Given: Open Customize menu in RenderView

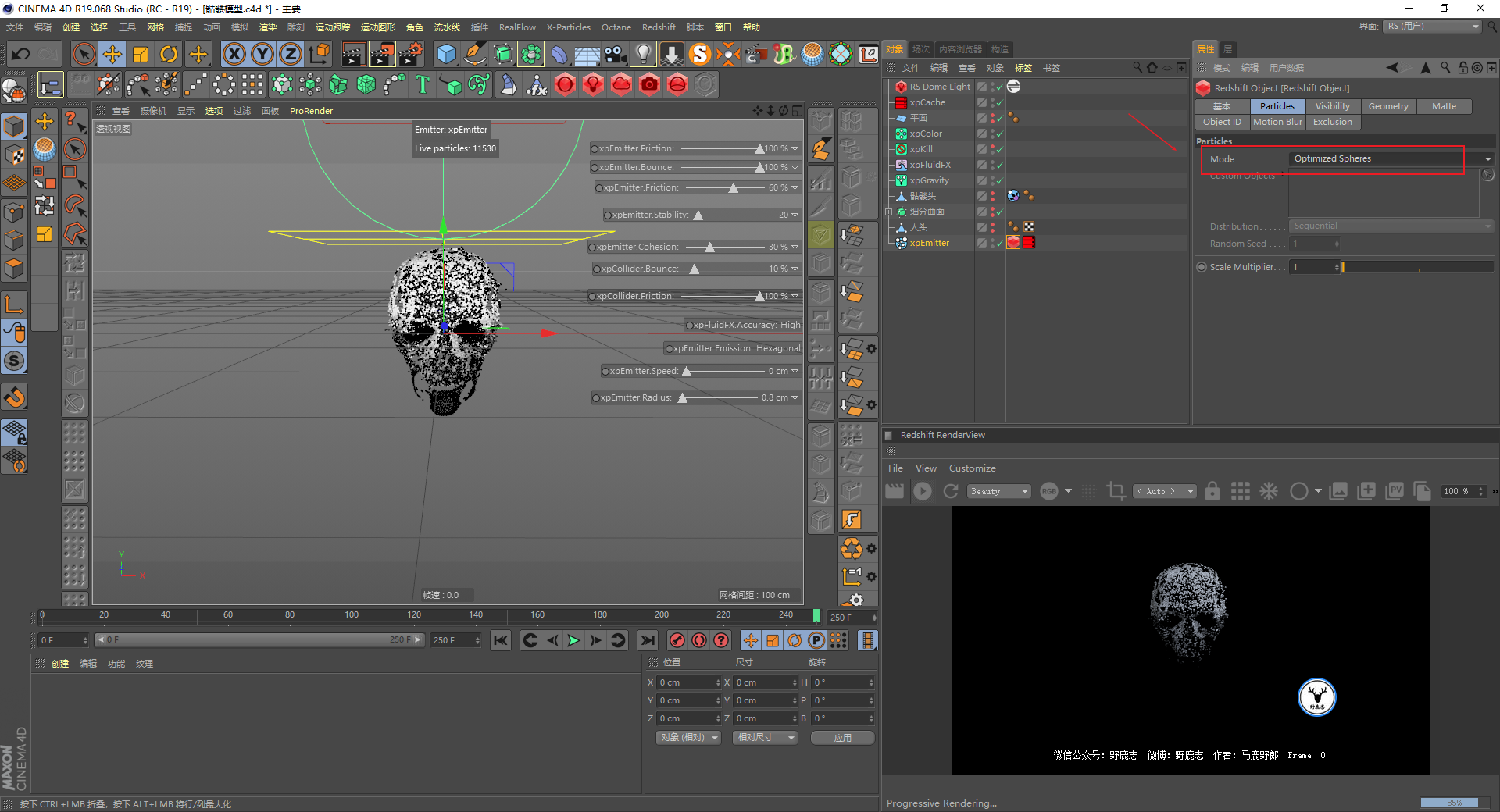Looking at the screenshot, I should (972, 468).
